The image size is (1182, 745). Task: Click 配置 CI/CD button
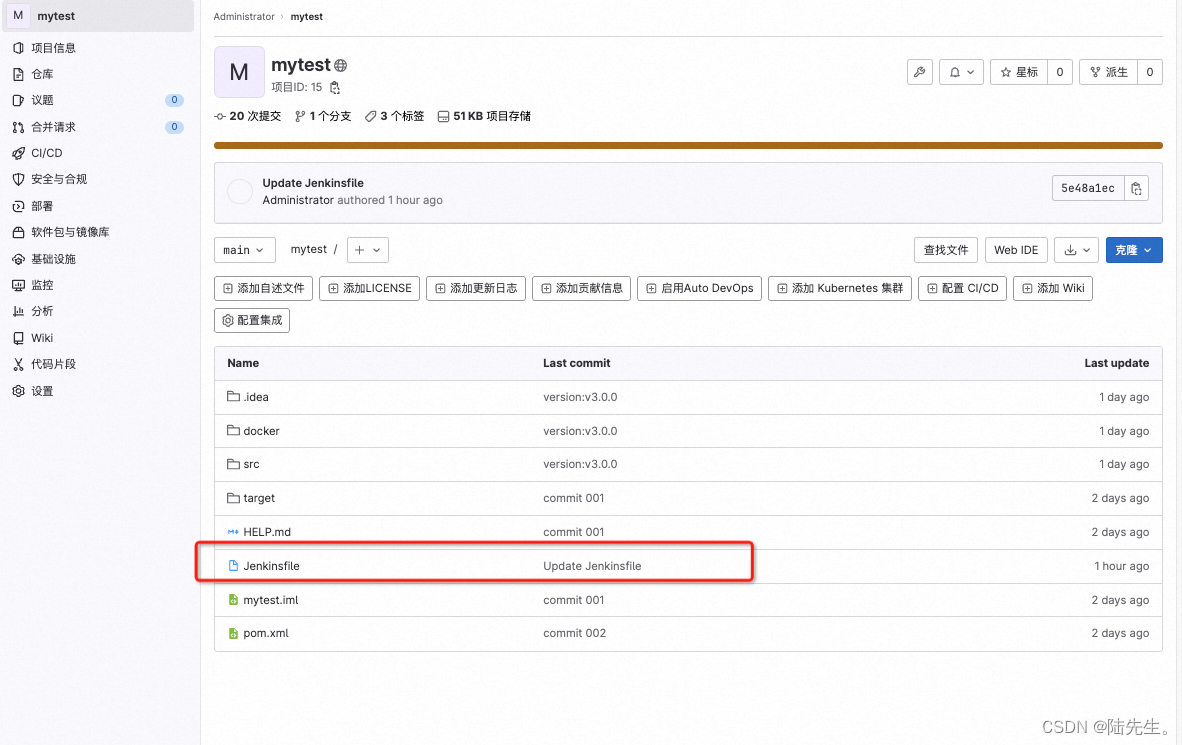pos(963,288)
